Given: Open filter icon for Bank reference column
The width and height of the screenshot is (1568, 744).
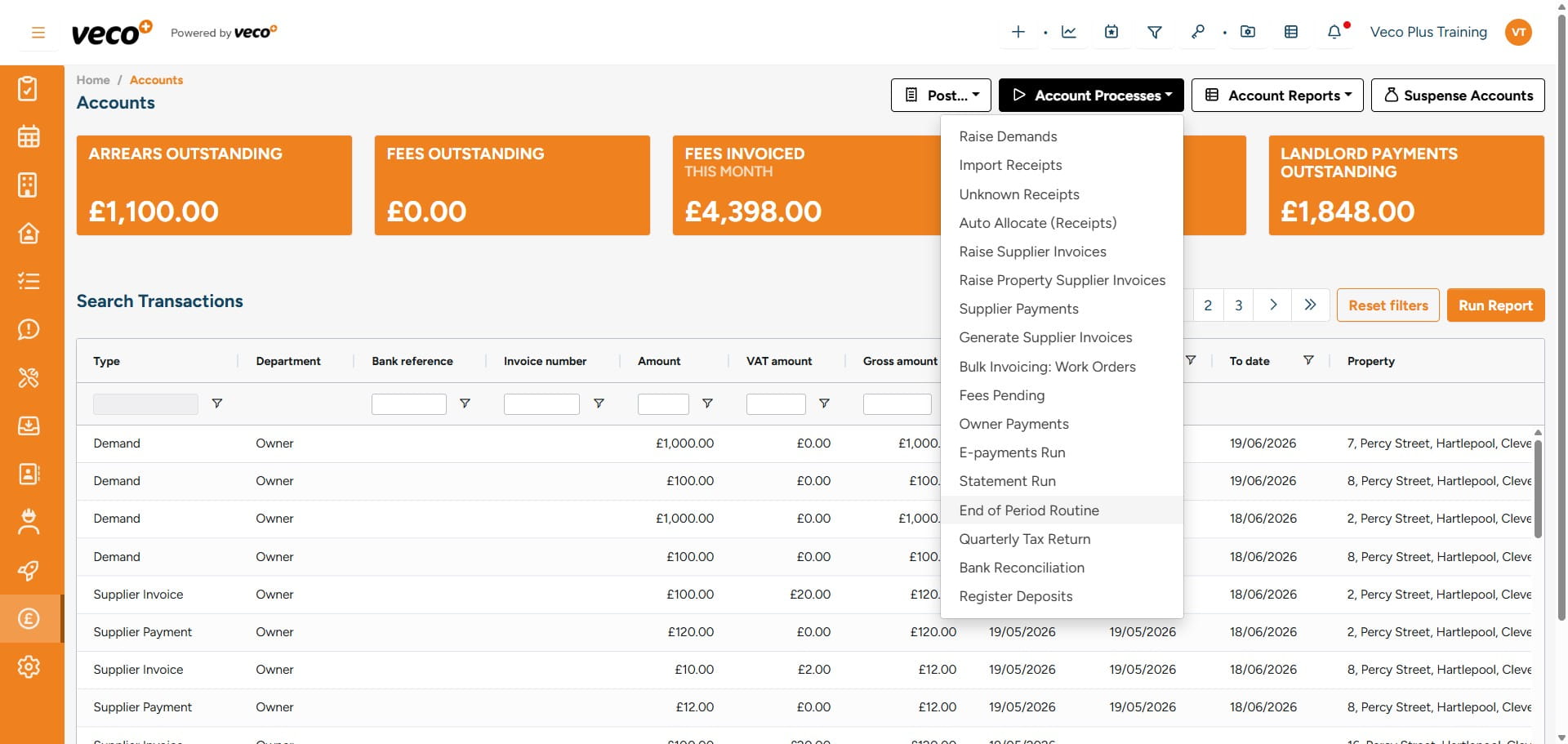Looking at the screenshot, I should pos(465,403).
